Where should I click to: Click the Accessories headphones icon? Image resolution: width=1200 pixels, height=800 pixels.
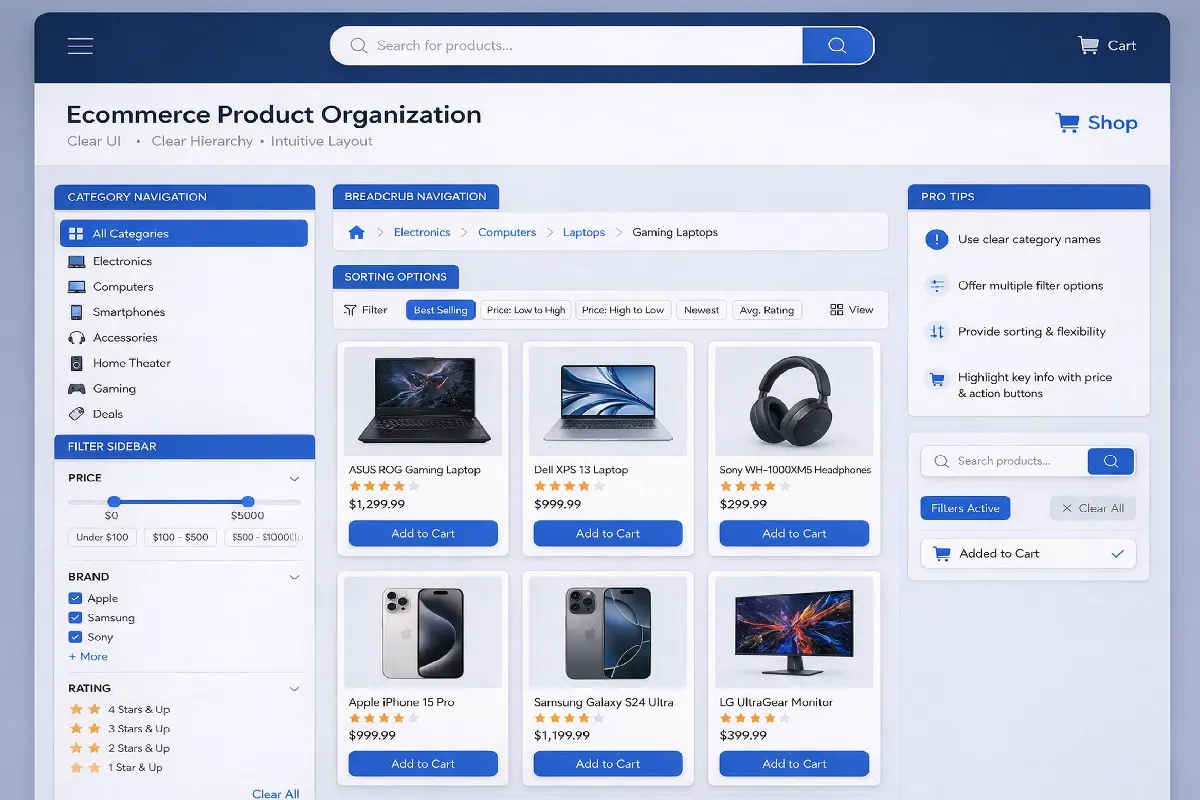coord(76,338)
